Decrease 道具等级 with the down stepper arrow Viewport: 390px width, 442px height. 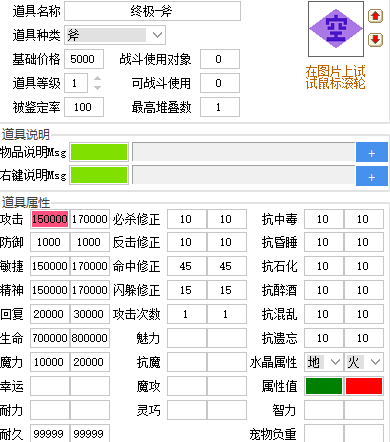tap(97, 87)
